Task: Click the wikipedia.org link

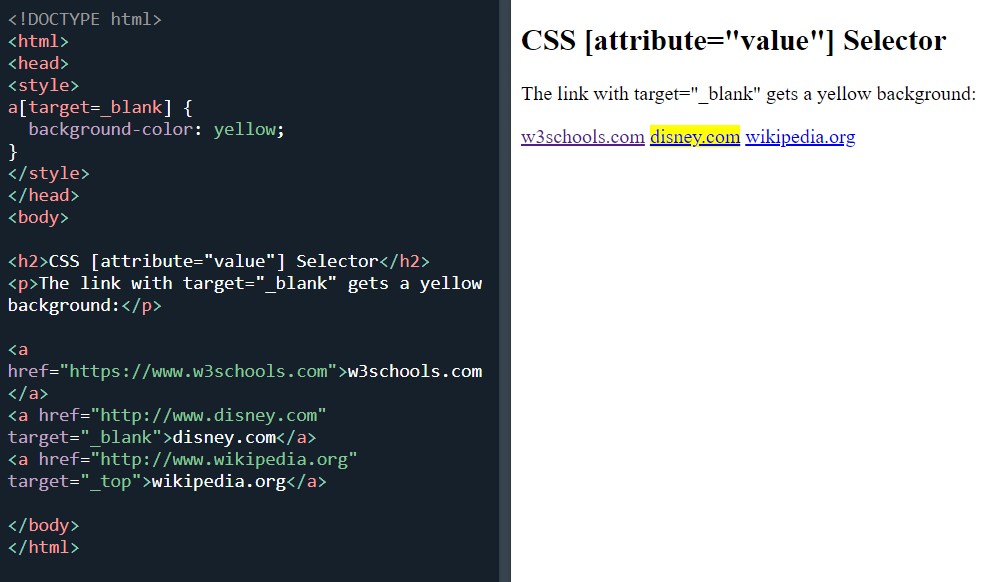Action: [x=798, y=136]
